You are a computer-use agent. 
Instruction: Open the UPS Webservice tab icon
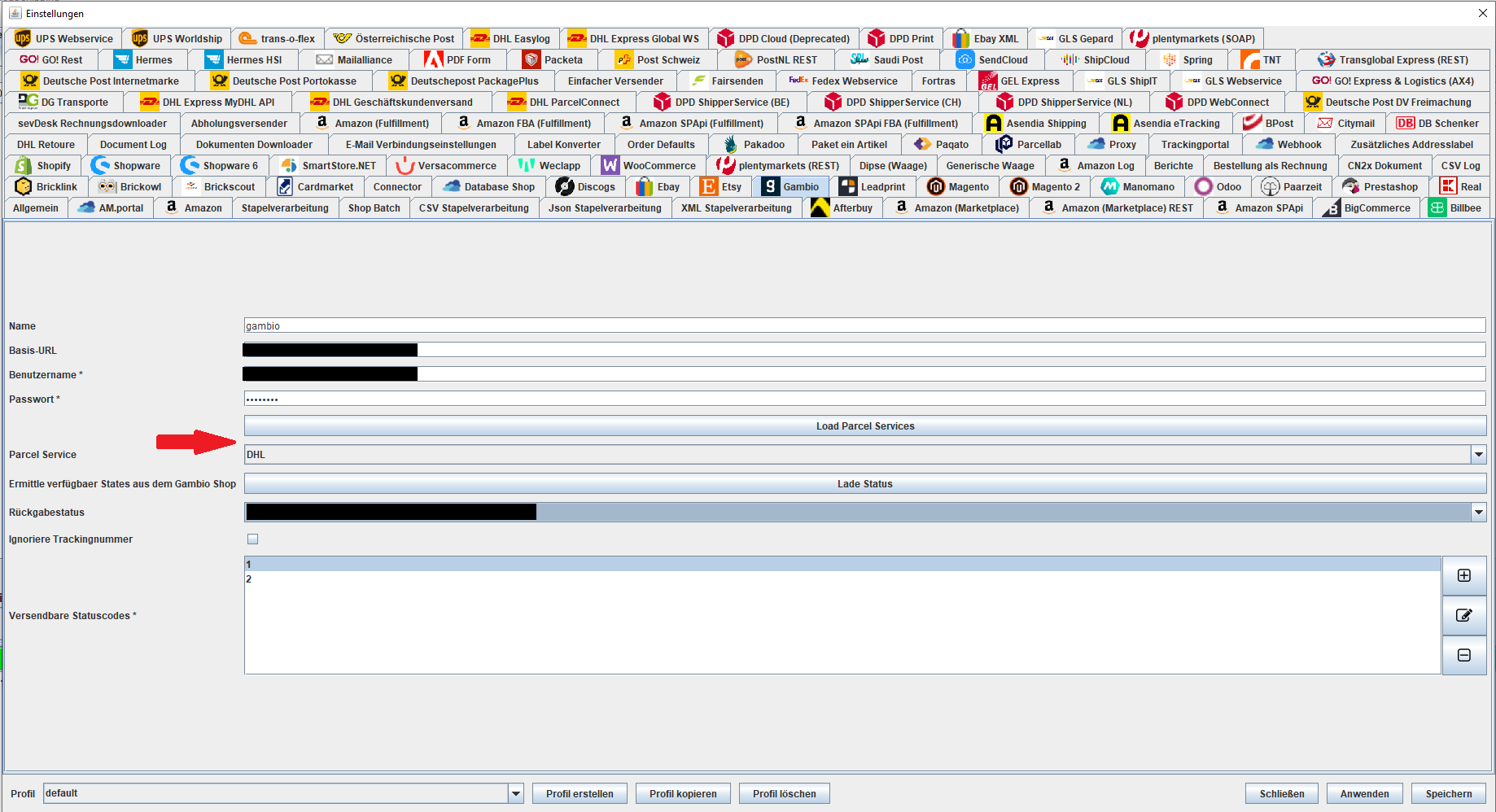click(x=23, y=38)
